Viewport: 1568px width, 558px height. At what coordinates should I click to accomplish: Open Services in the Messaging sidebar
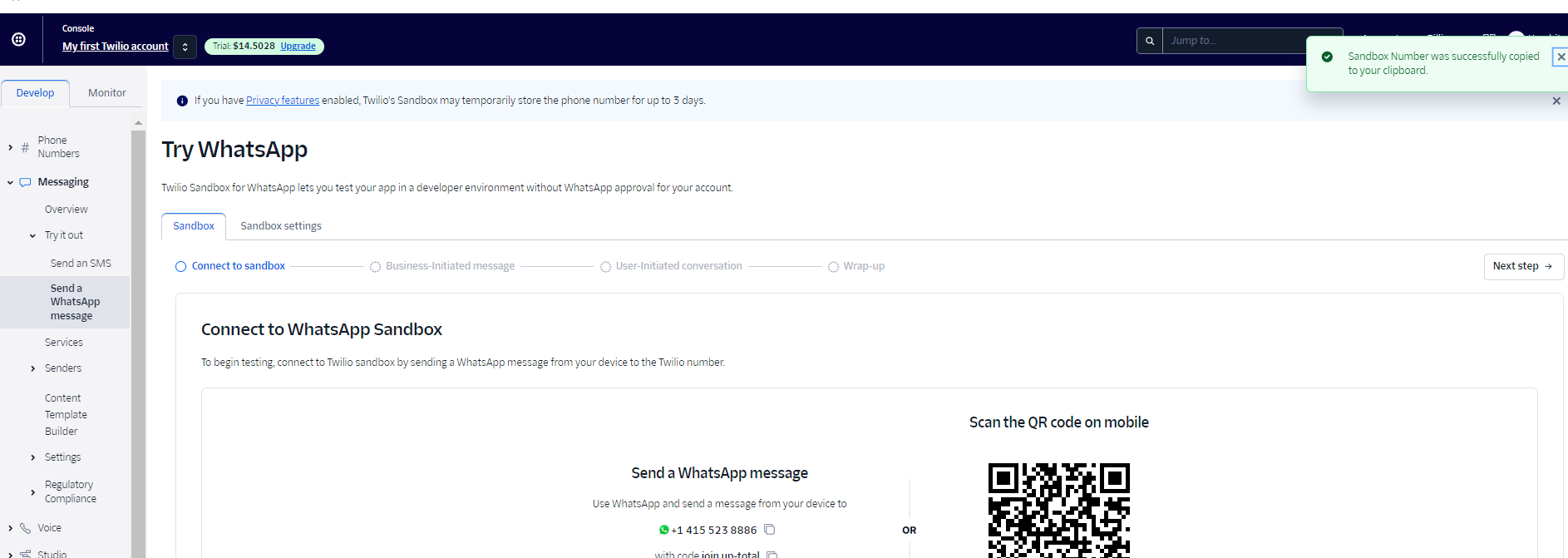[64, 343]
